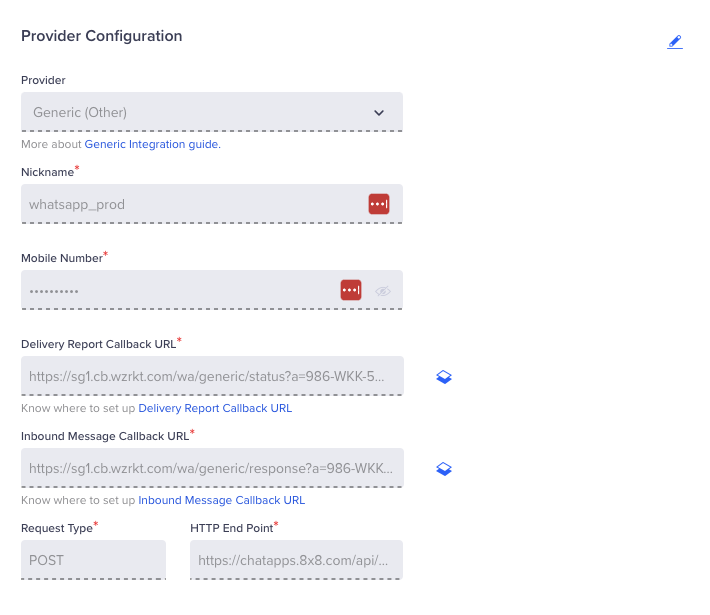Click the edit pencil icon for Provider Configuration

point(675,42)
